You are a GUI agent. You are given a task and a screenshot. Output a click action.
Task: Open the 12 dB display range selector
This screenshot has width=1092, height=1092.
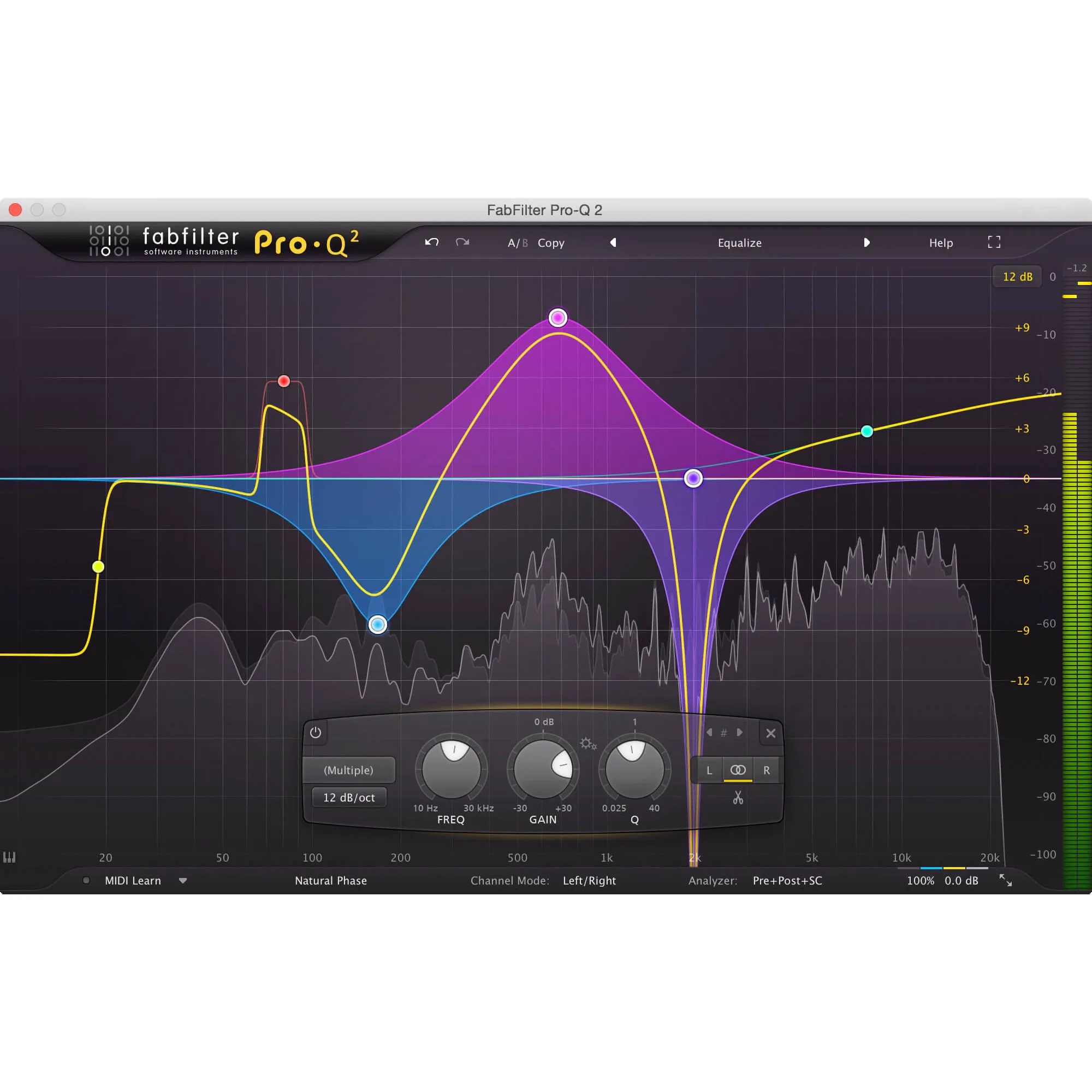click(1017, 277)
